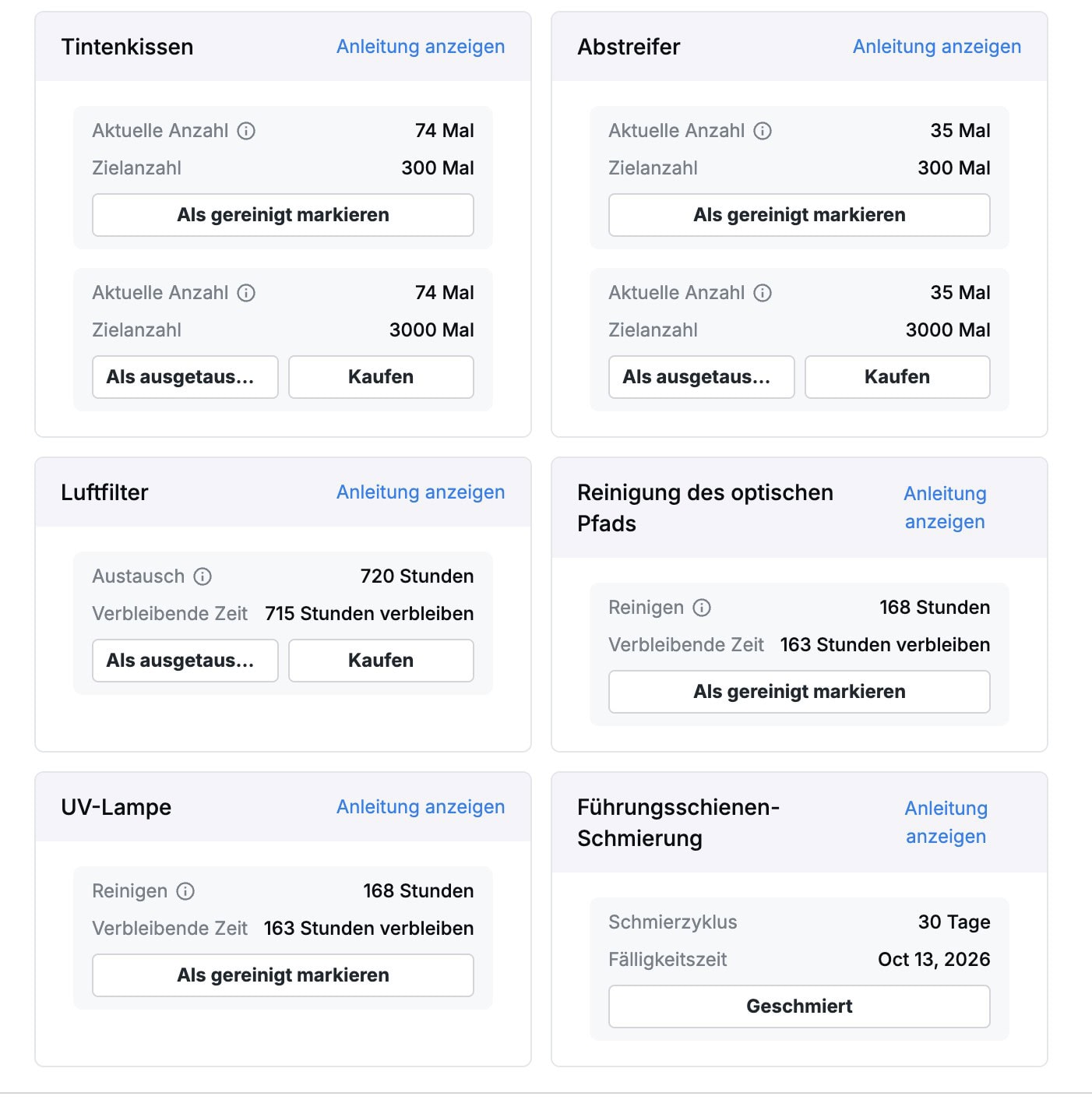
Task: Open UV-Lampe Anleitung anzeigen link
Action: pyautogui.click(x=421, y=807)
